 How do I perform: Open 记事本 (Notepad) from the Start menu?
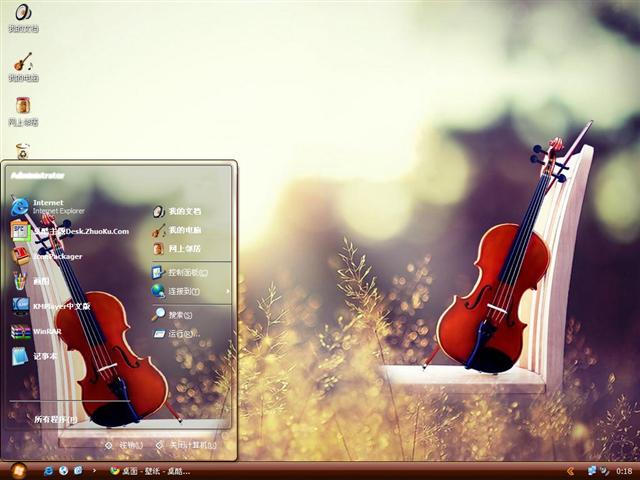(34, 356)
